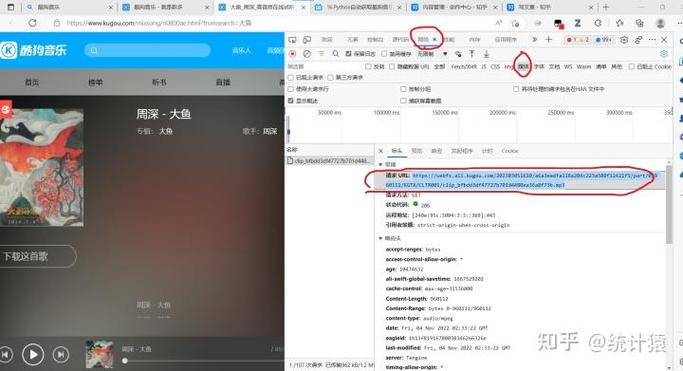This screenshot has height=371, width=683.
Task: Close the request details pane
Action: pos(381,151)
